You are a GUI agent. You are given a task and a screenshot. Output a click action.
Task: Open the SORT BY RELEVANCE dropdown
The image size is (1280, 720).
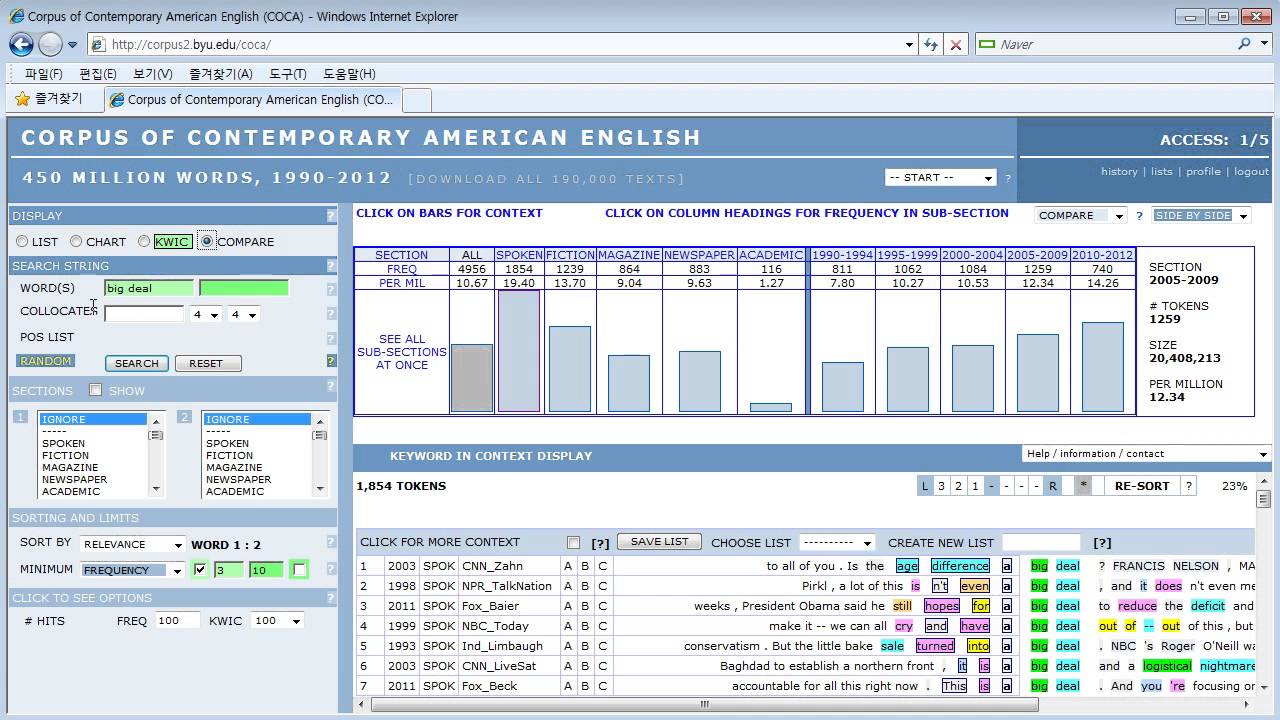pyautogui.click(x=133, y=545)
